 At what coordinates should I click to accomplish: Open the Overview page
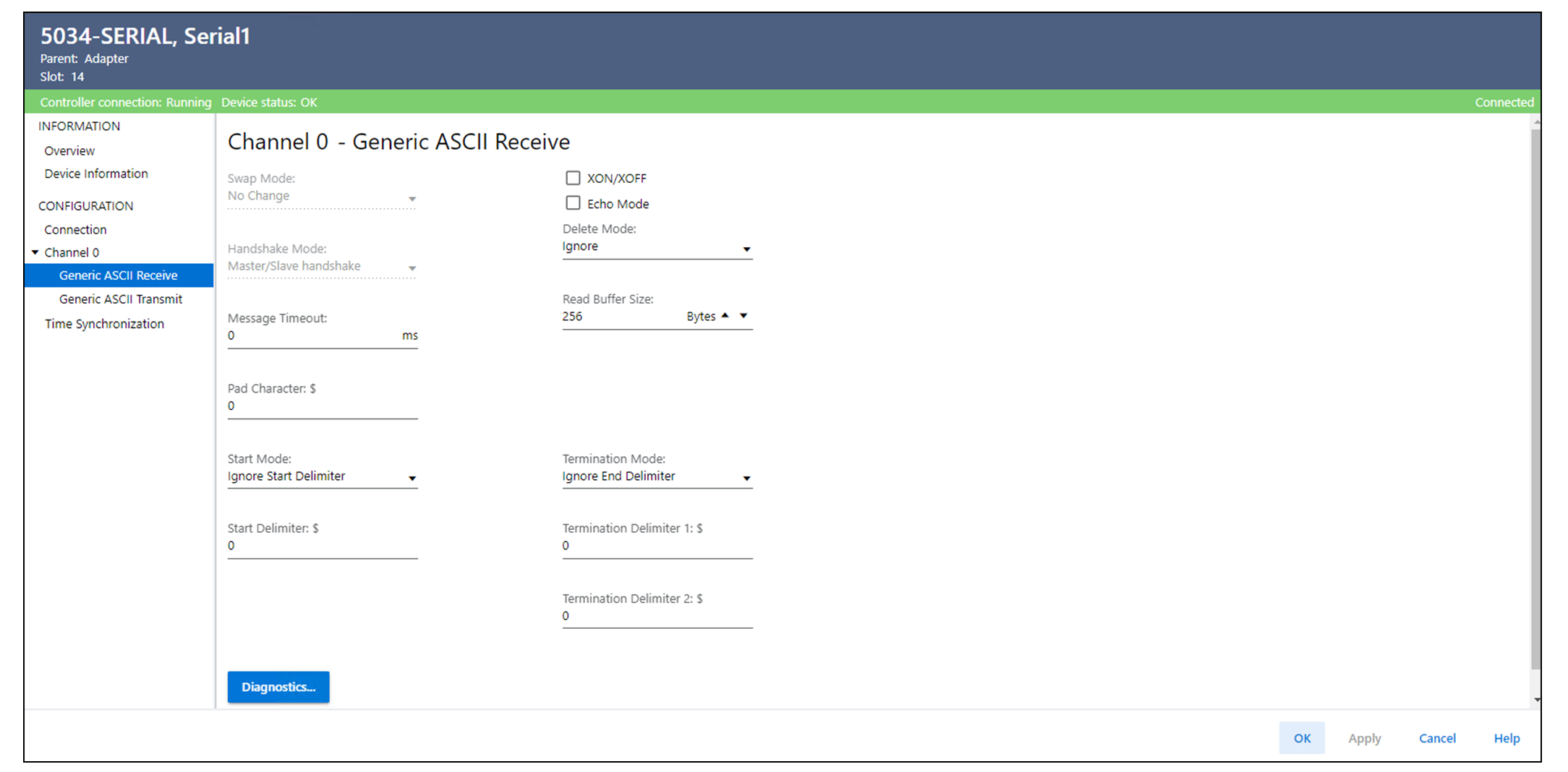(69, 150)
